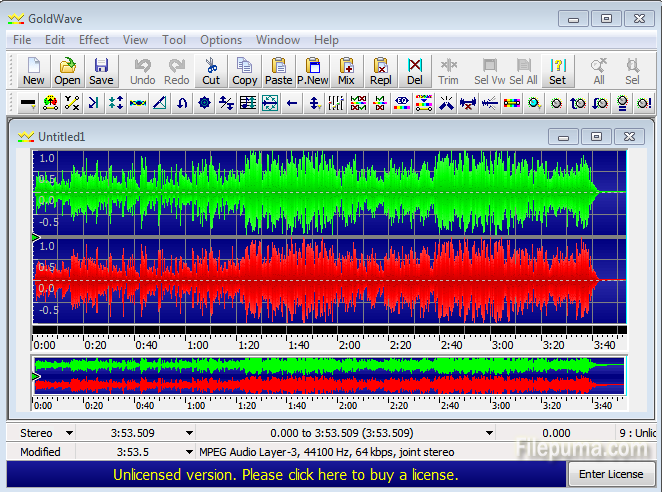
Task: Click the Open file toolbar icon
Action: click(67, 70)
